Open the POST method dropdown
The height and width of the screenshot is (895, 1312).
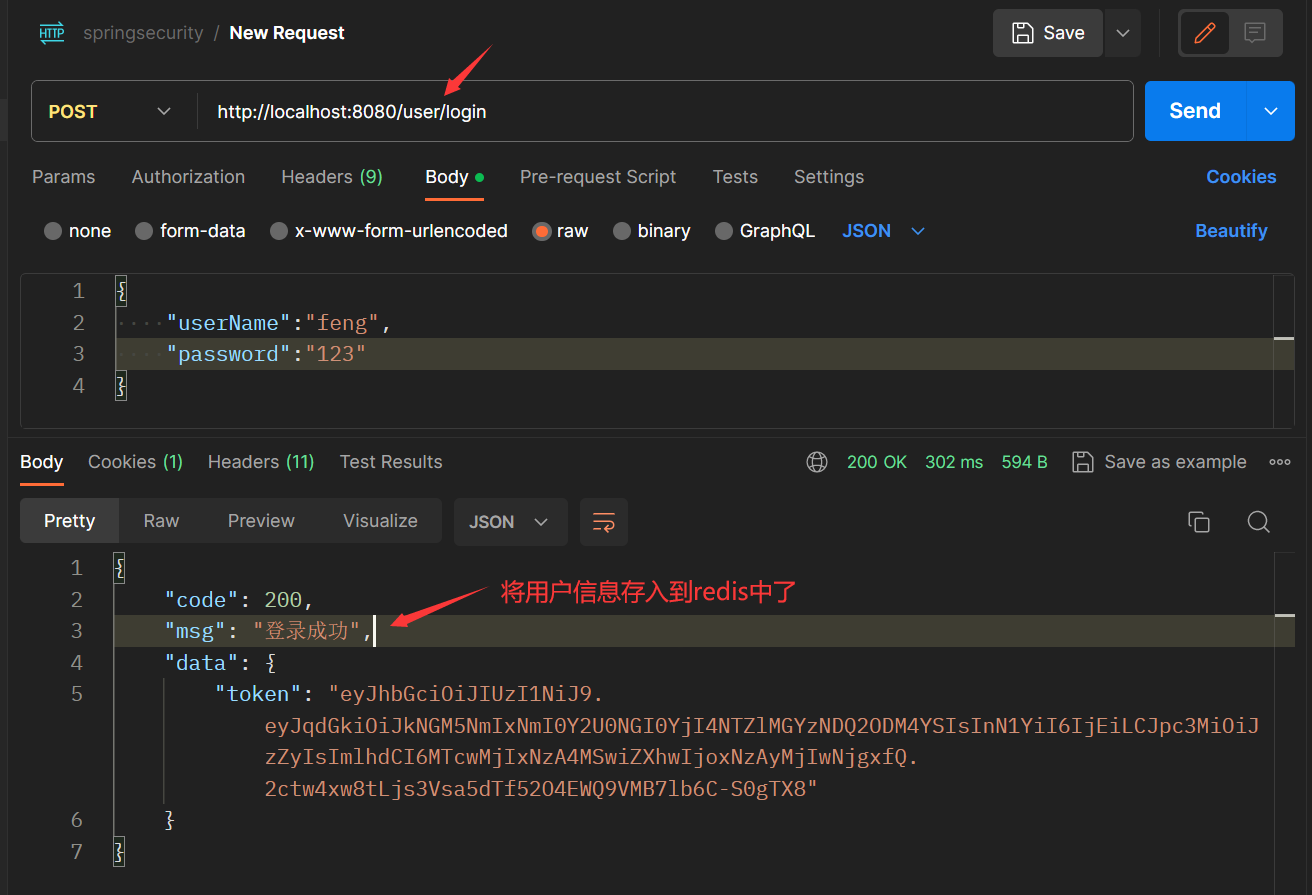click(110, 111)
